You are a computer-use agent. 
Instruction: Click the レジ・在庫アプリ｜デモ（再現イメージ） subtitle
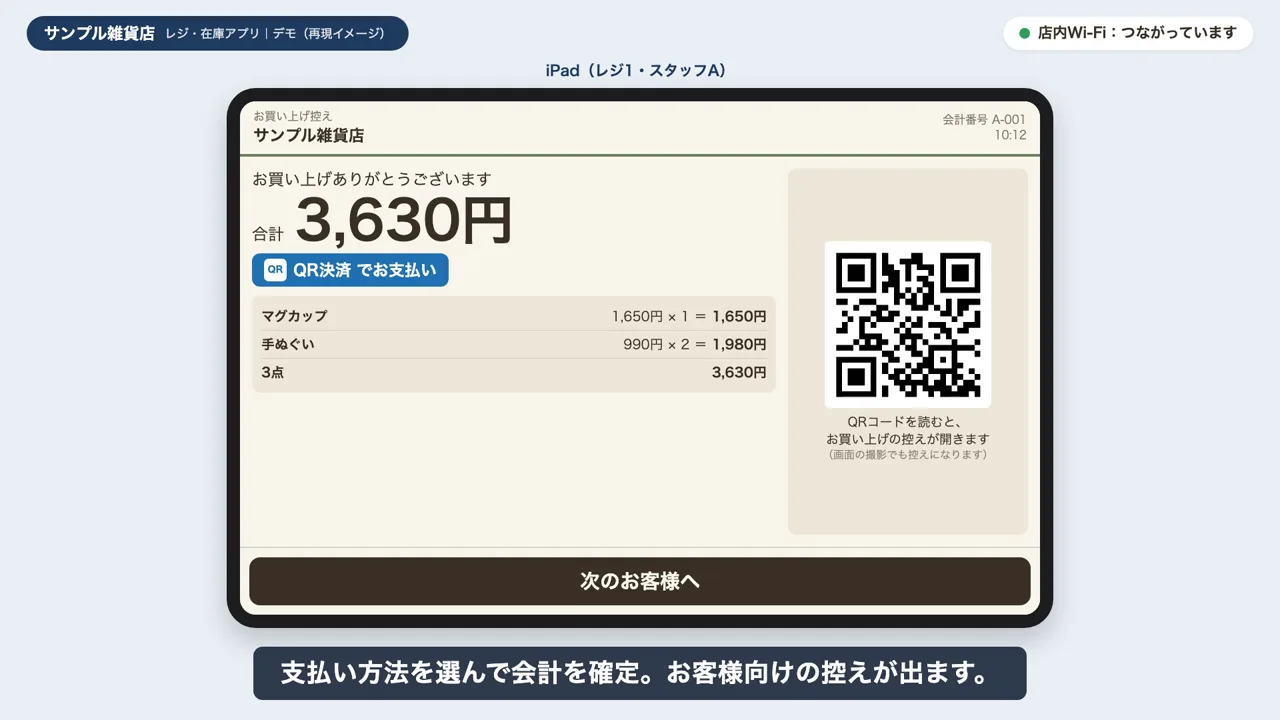tap(275, 33)
